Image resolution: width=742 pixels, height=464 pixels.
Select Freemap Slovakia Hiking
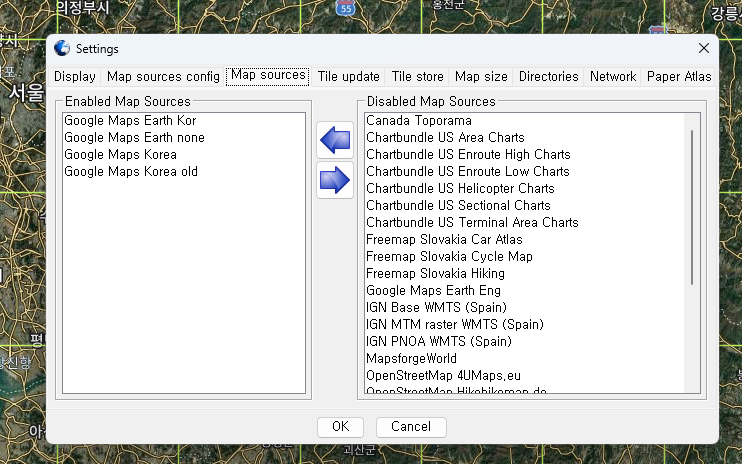[524, 274]
